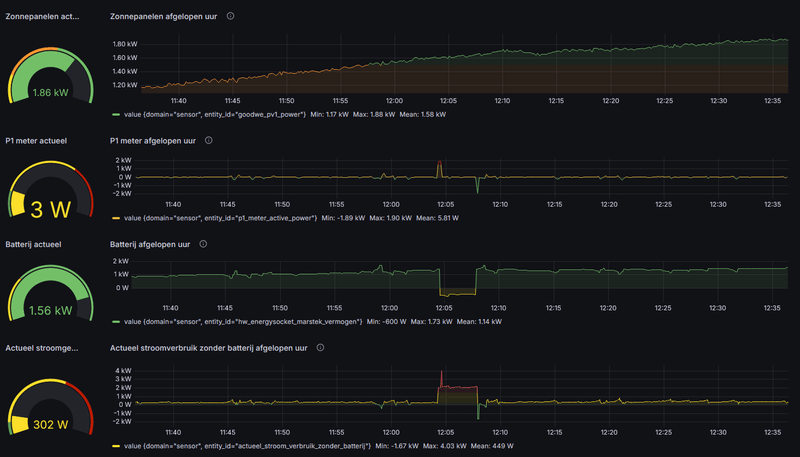Click 12:05 tick label on P1 meter chart axis
The height and width of the screenshot is (457, 800).
click(x=445, y=205)
